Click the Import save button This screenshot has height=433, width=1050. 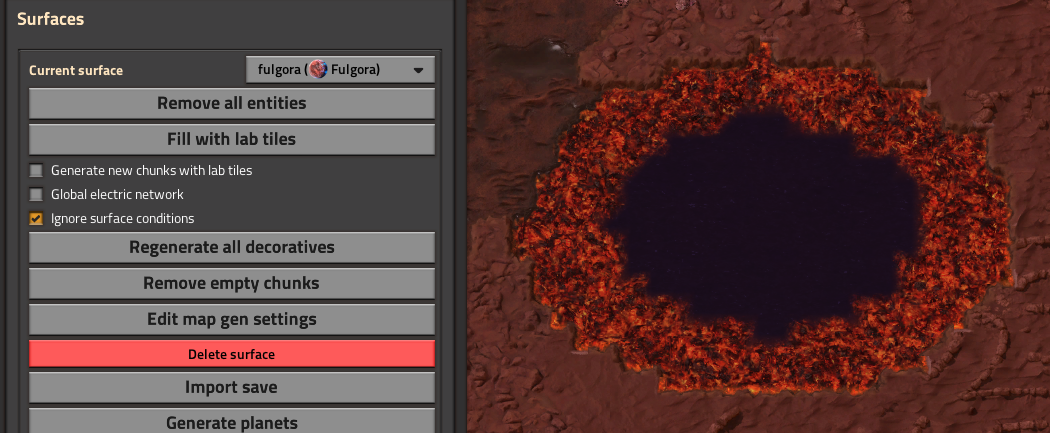coord(232,387)
